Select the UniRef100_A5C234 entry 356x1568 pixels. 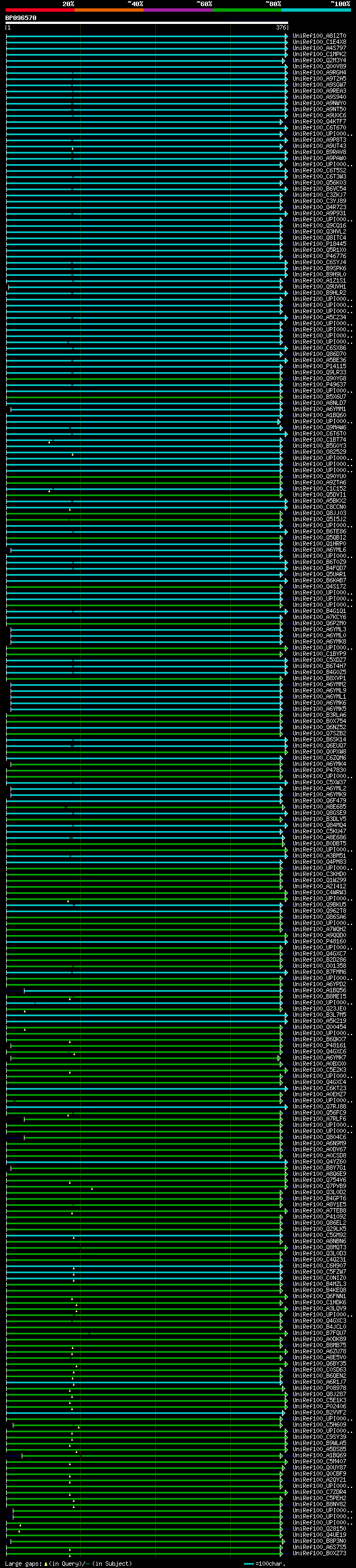click(319, 317)
